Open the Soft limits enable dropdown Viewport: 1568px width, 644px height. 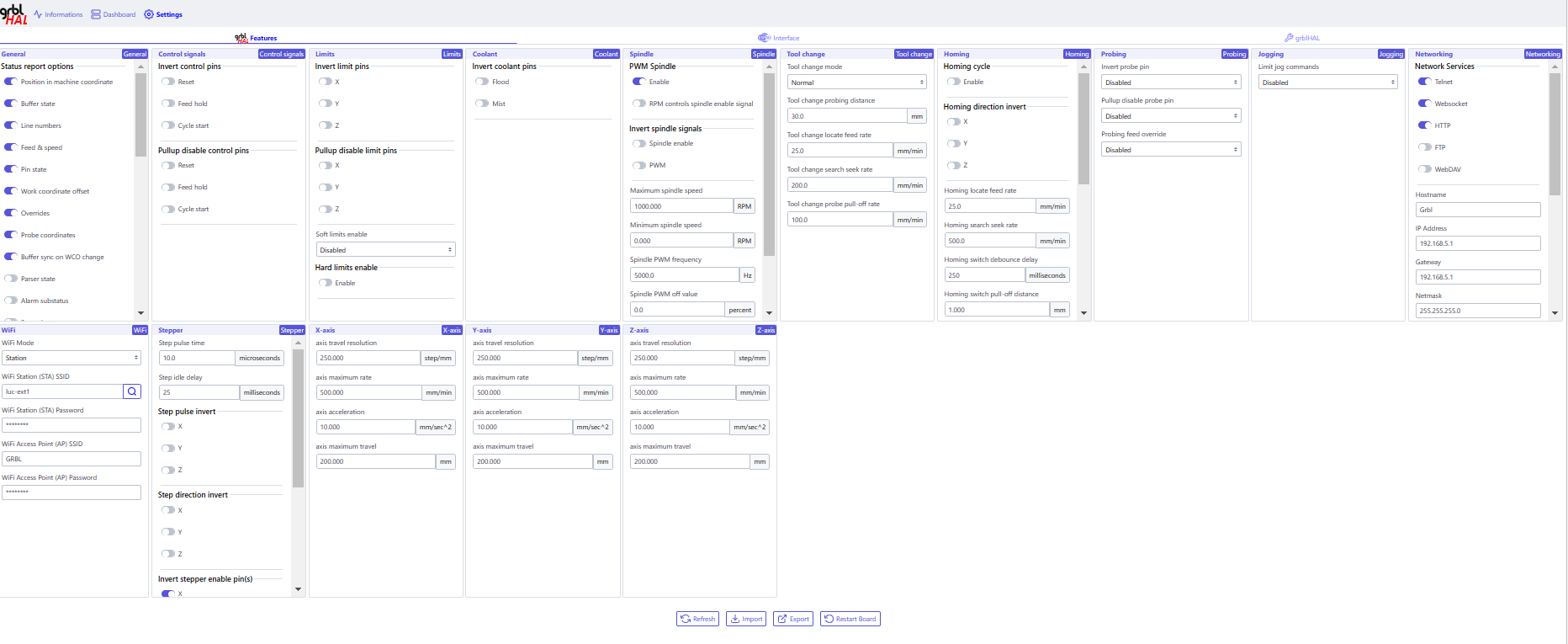pos(385,250)
